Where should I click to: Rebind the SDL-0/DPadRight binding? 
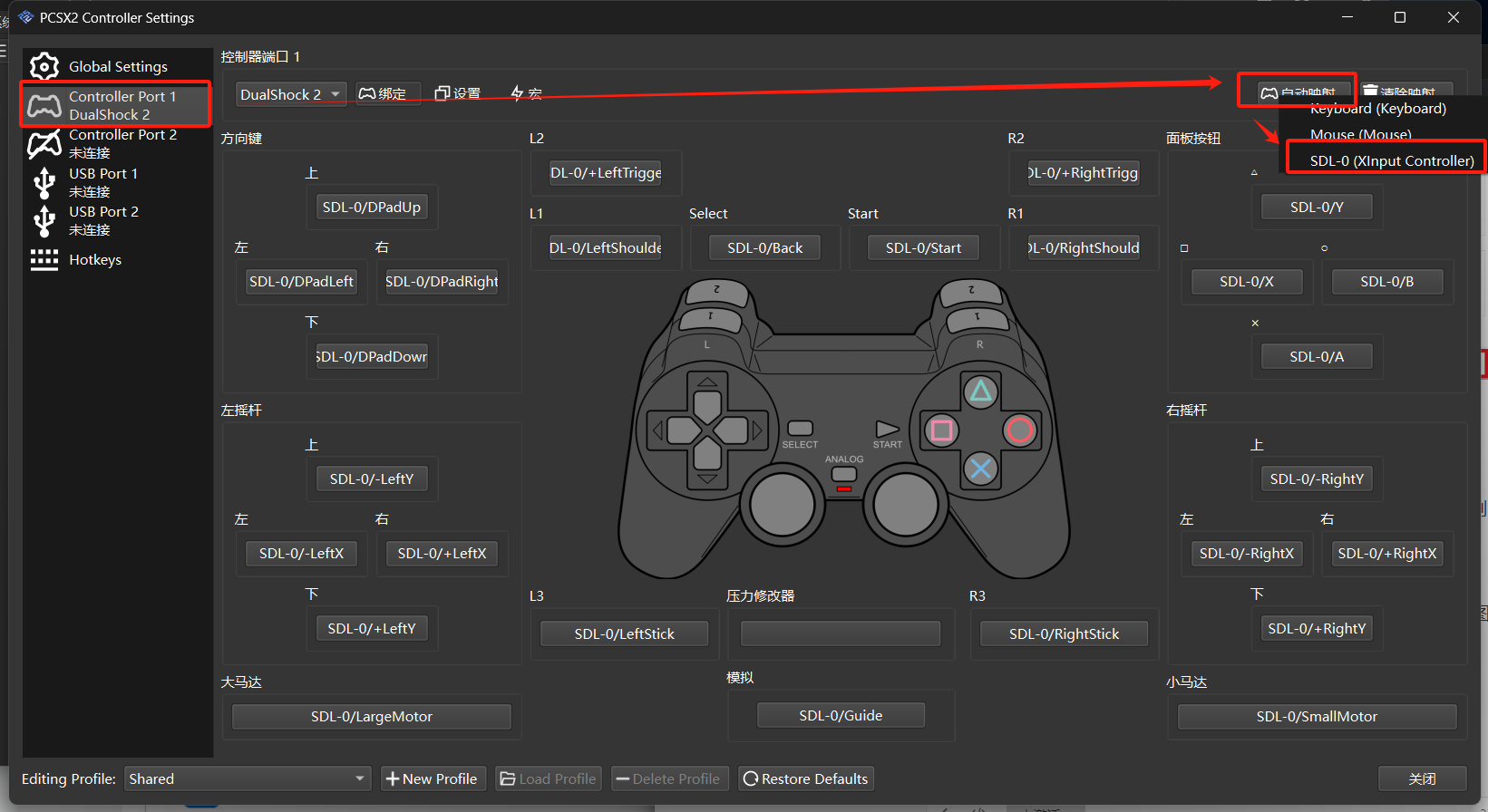point(442,281)
